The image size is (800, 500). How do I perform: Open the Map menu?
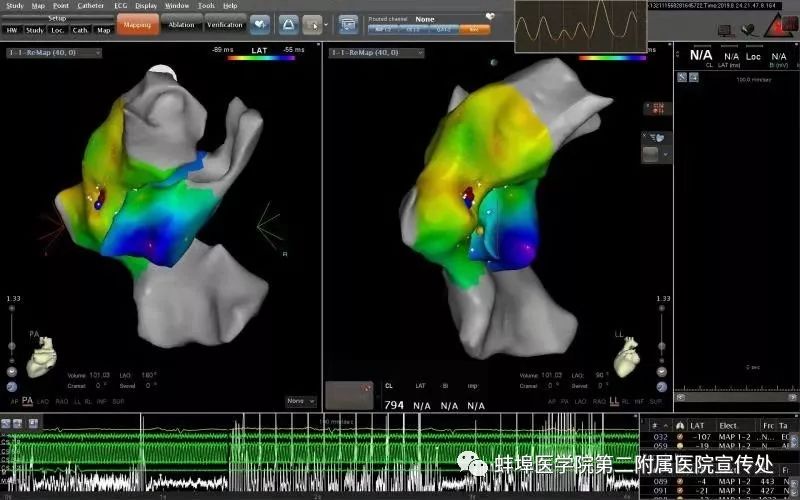click(38, 6)
